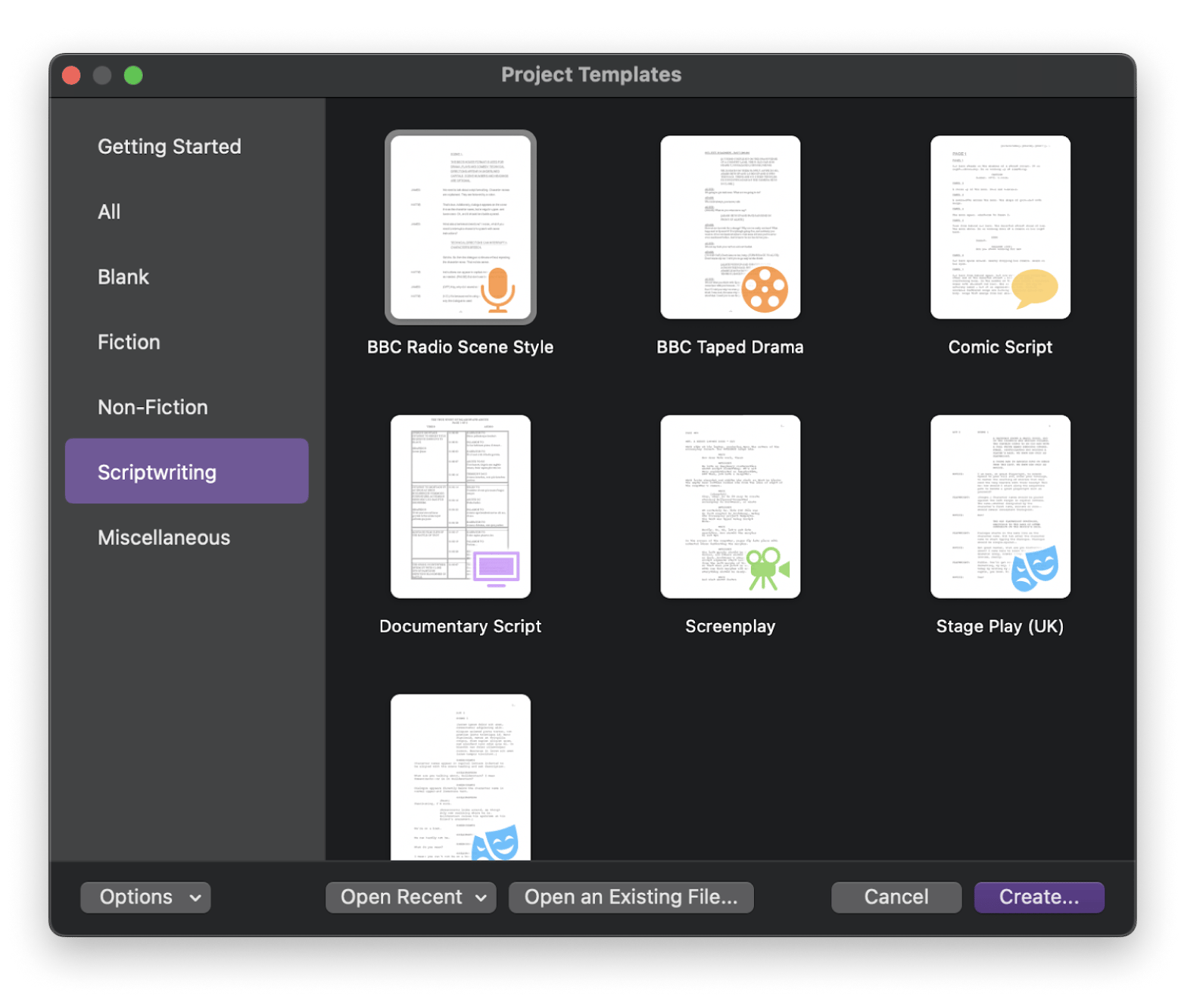This screenshot has height=1008, width=1181.
Task: Choose the Screenplay template with camera icon
Action: tap(730, 506)
